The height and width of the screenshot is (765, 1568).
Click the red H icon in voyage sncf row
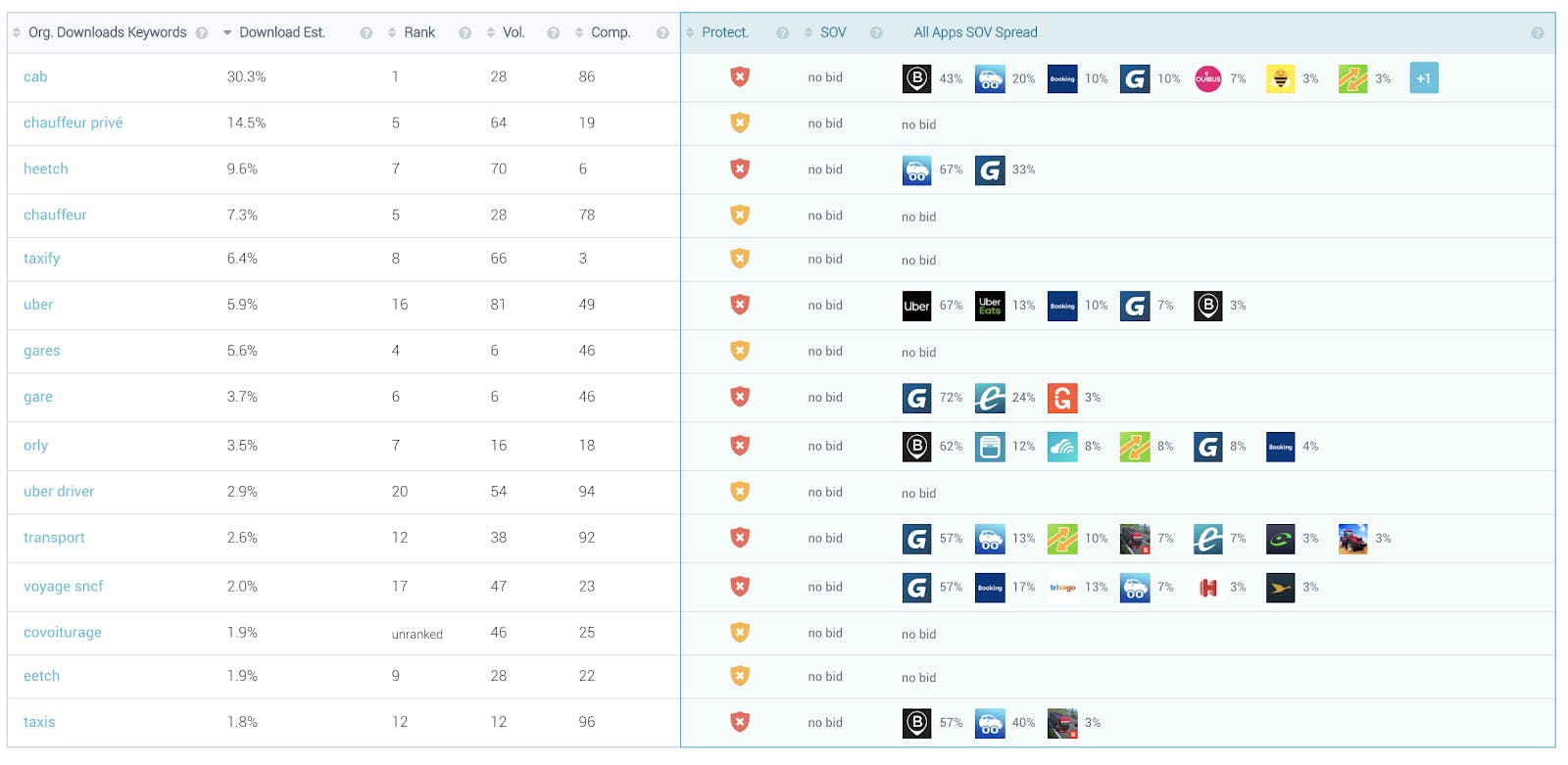coord(1207,588)
